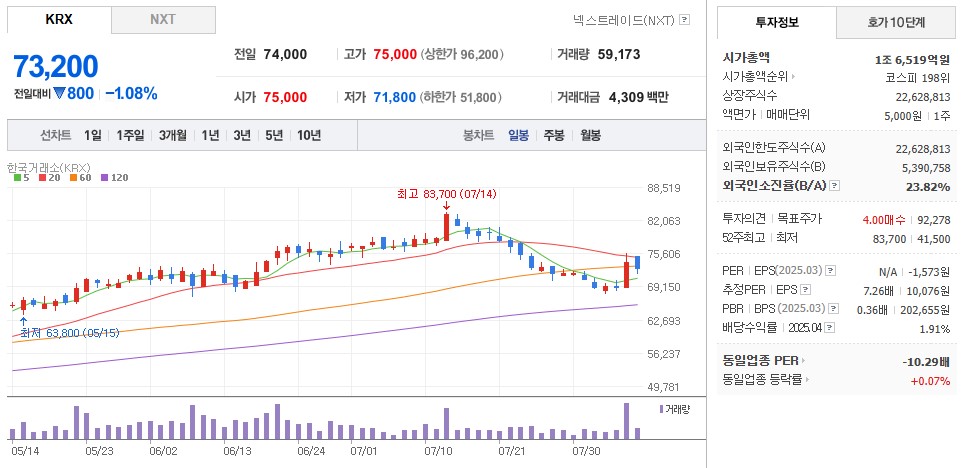This screenshot has height=468, width=966.
Task: Click the 시가총액순위 link label
Action: tap(755, 77)
